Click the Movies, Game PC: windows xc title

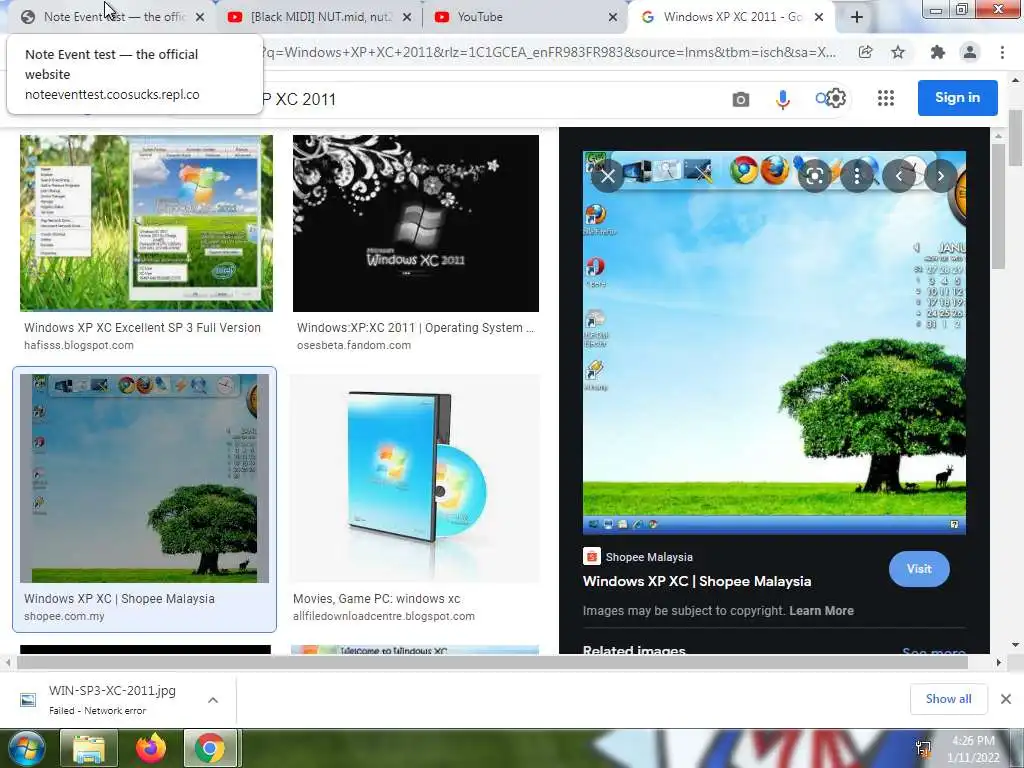point(377,599)
